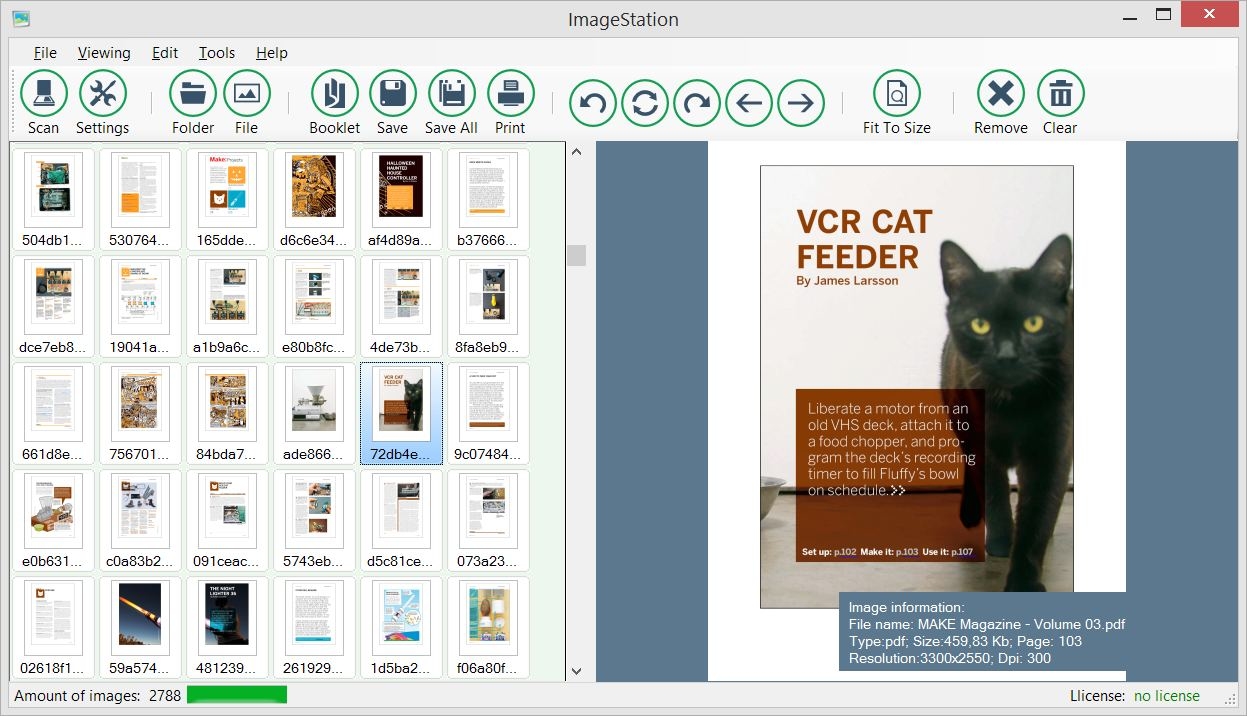Select thumbnail 091ceac...
The image size is (1247, 716).
coord(227,521)
